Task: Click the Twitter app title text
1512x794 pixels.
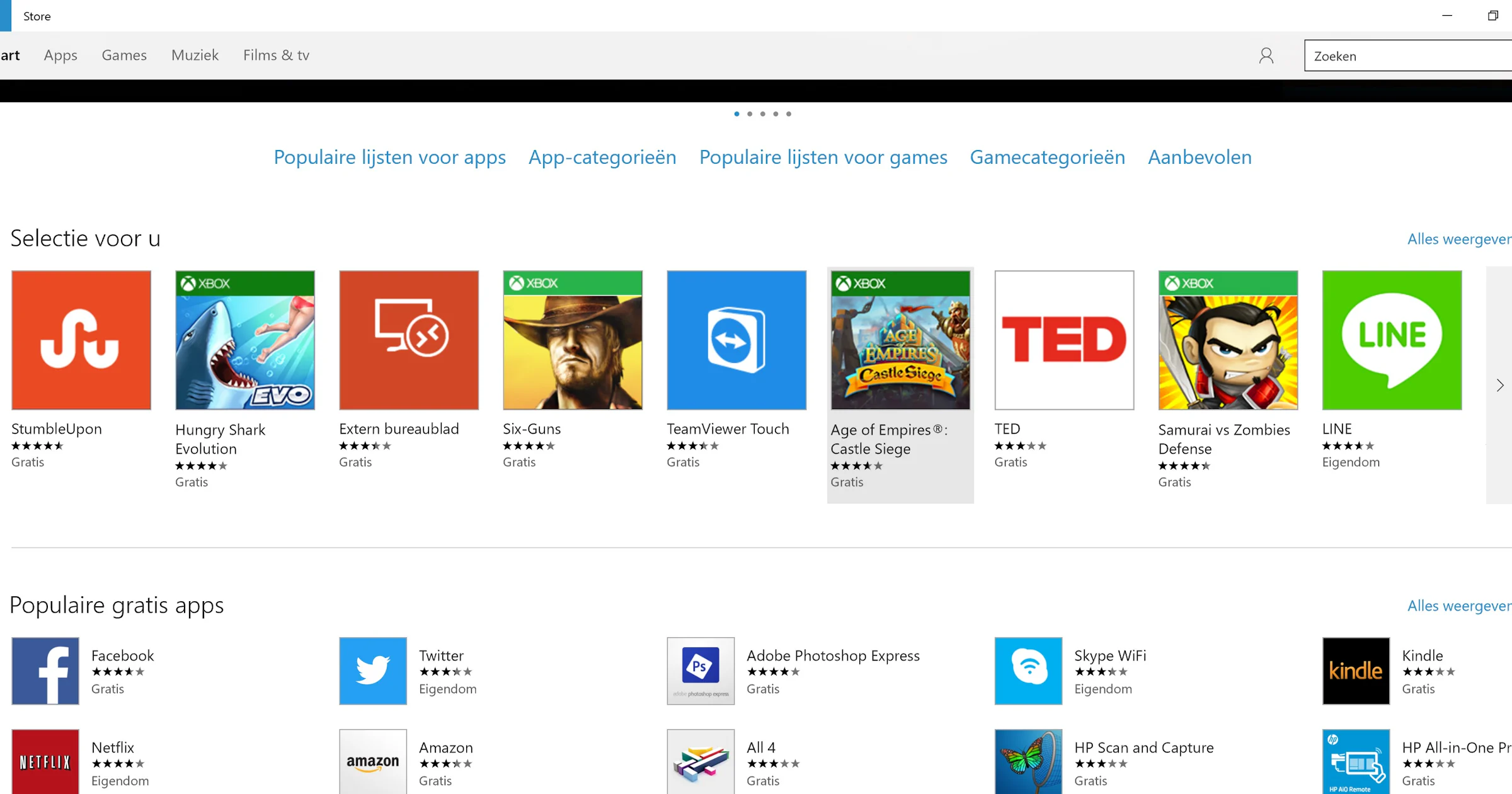Action: point(441,655)
